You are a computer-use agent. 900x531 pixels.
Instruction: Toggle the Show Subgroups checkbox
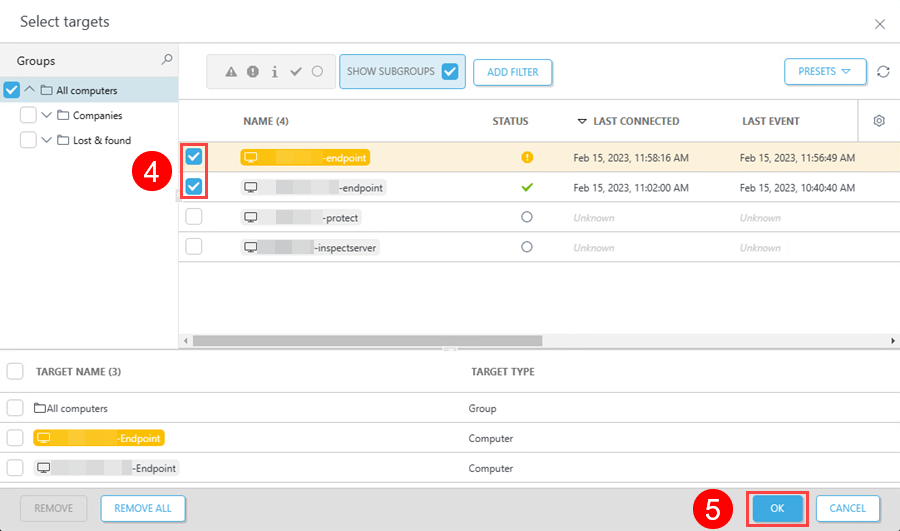click(450, 72)
